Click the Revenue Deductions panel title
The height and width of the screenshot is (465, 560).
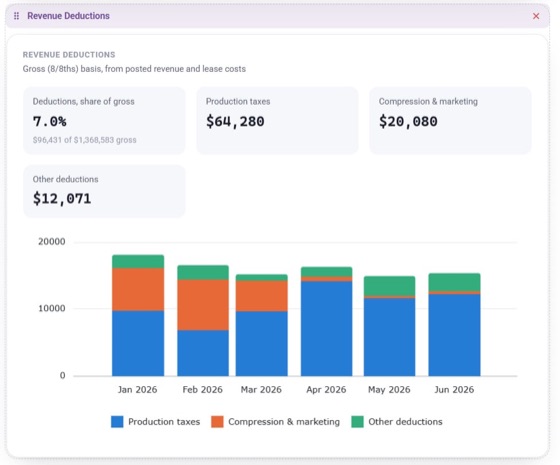point(69,16)
